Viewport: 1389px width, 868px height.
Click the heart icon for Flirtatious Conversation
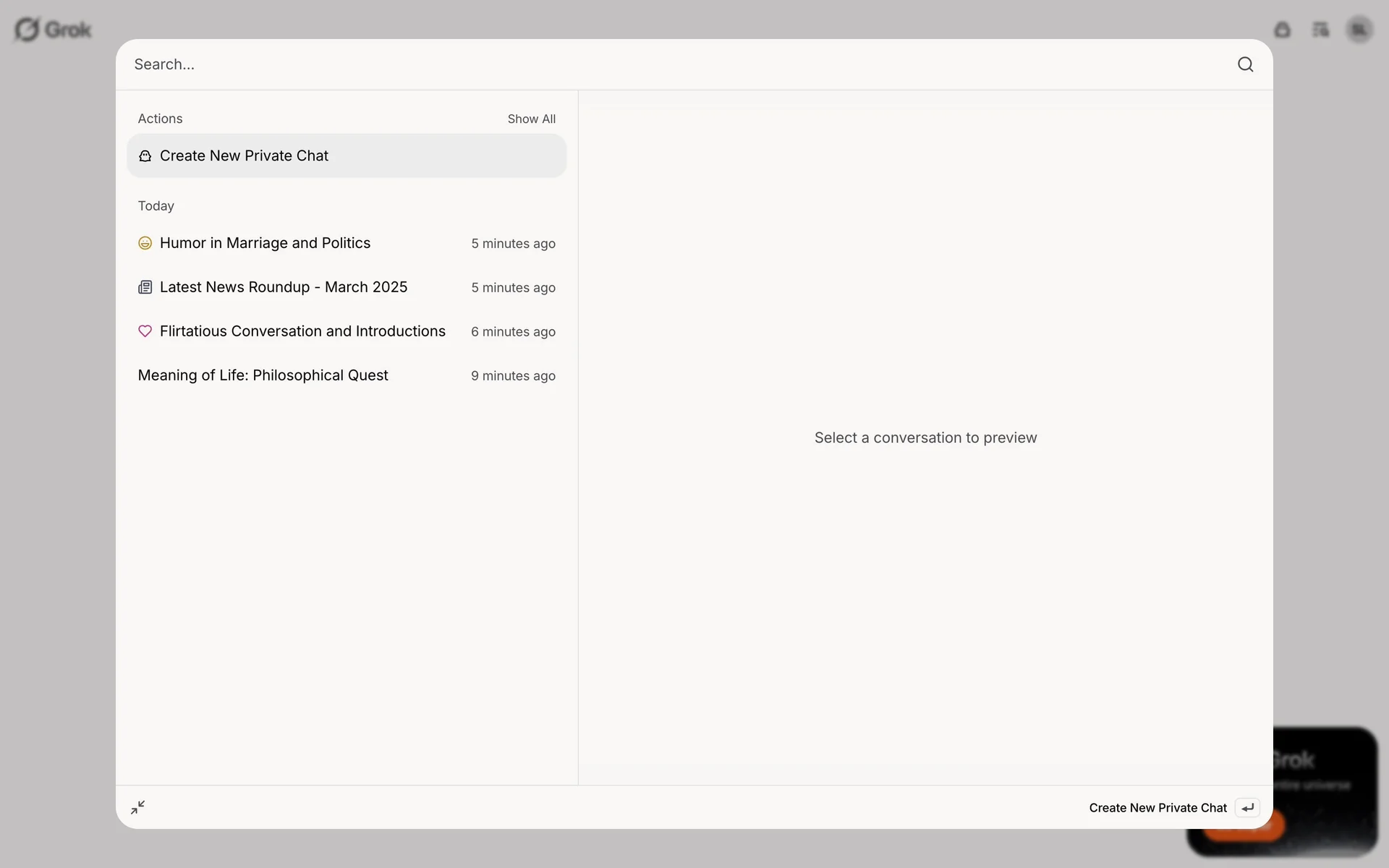[x=145, y=331]
